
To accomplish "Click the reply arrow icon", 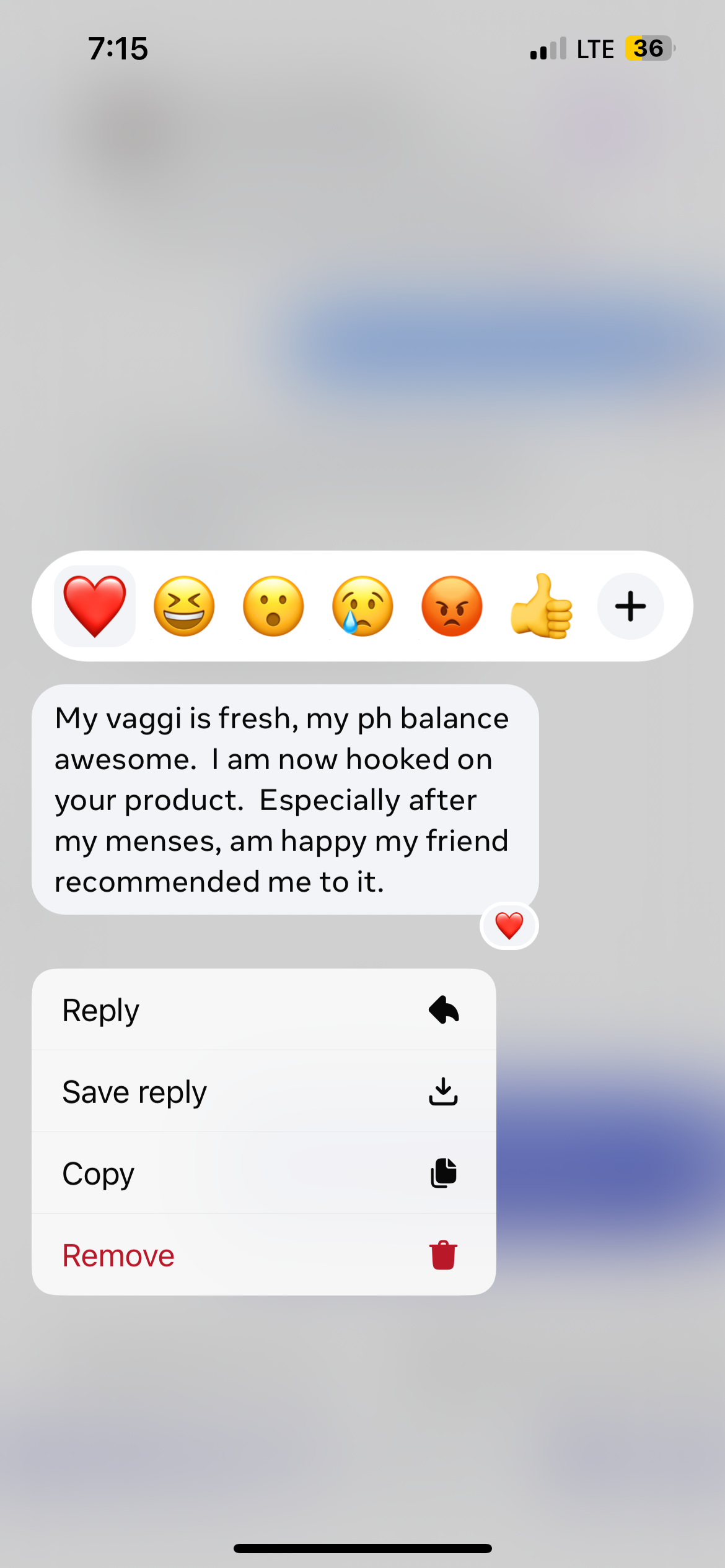I will [444, 1010].
